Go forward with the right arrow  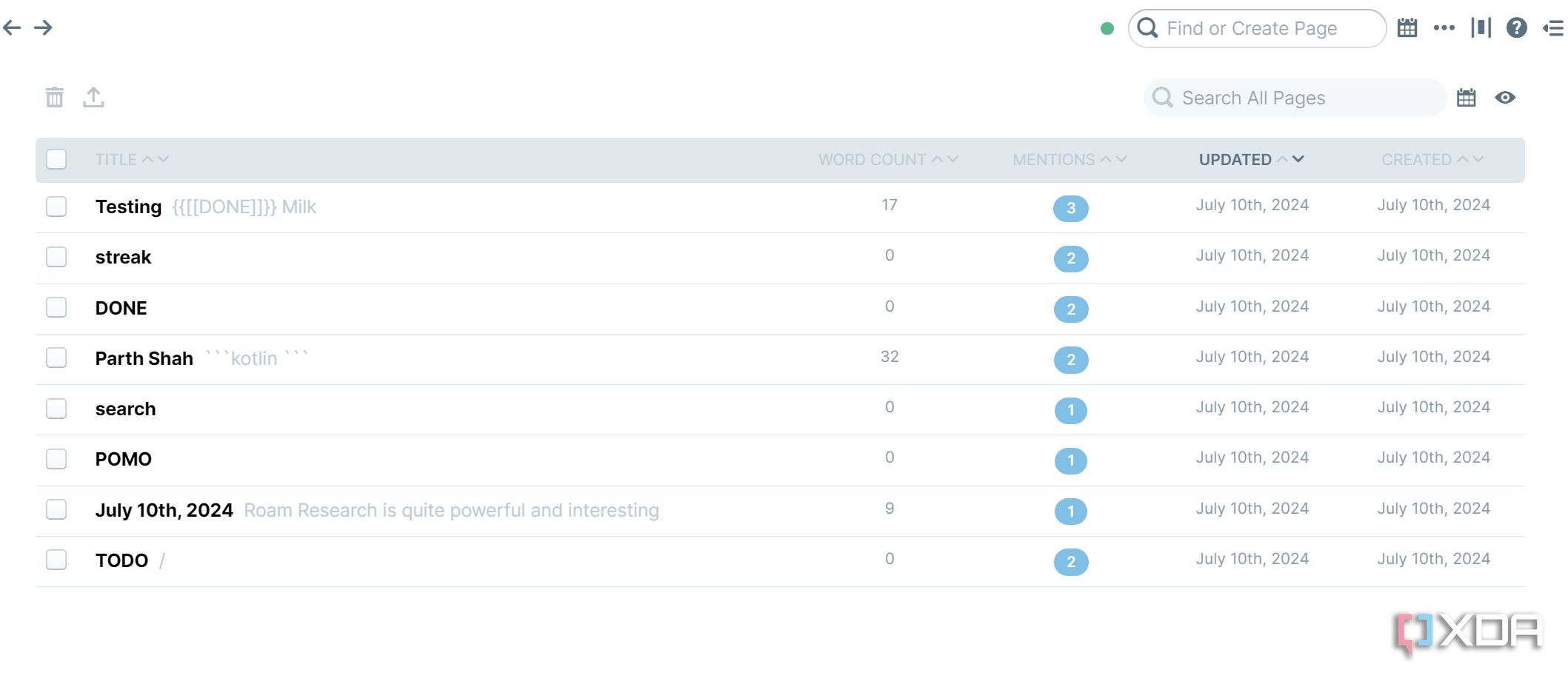pos(43,28)
